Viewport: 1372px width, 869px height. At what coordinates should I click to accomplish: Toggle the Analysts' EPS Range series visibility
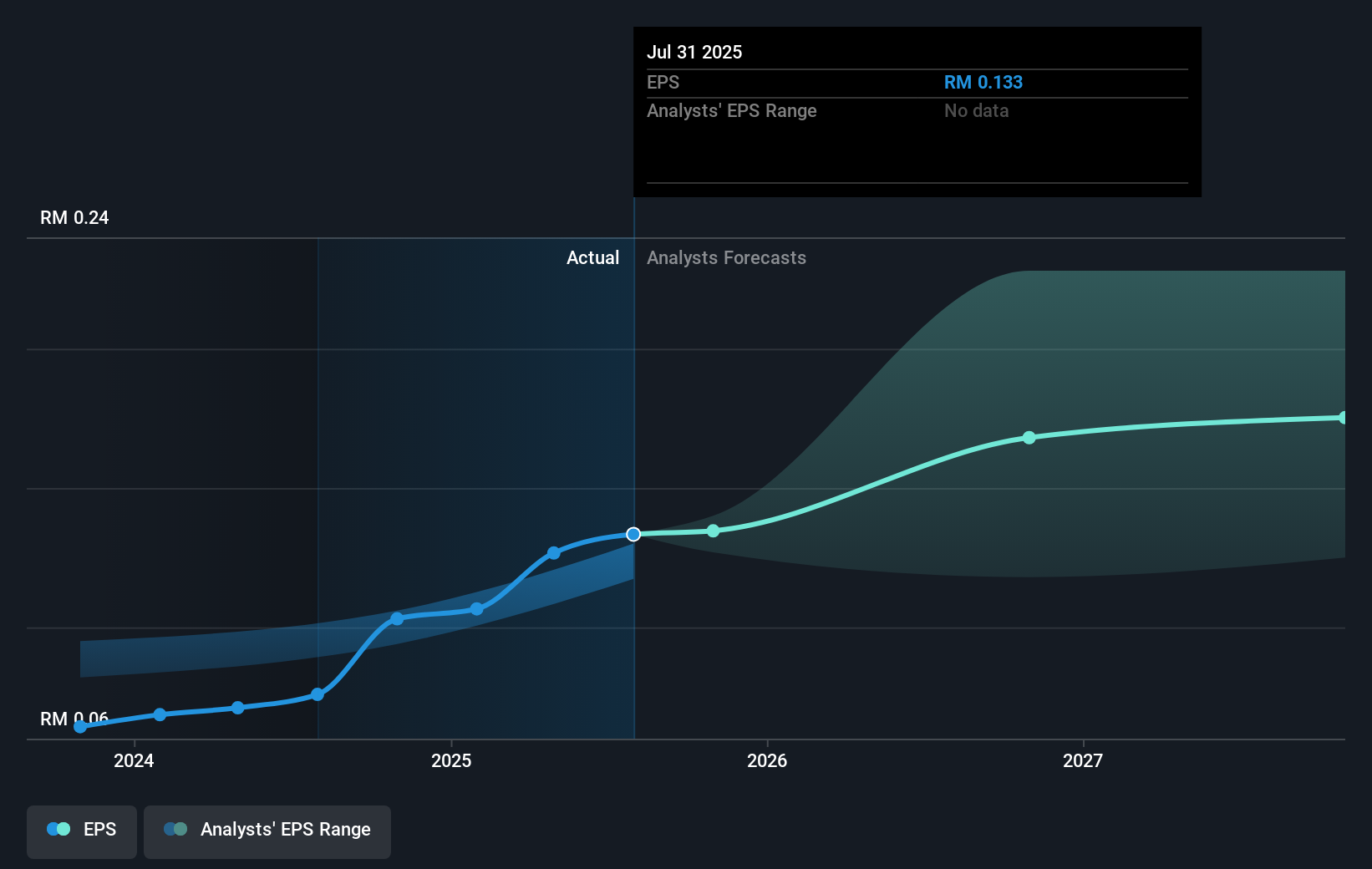pyautogui.click(x=267, y=830)
